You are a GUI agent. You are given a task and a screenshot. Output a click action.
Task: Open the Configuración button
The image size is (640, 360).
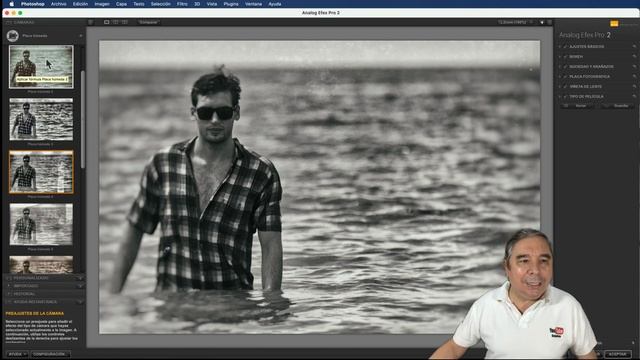[x=50, y=354]
